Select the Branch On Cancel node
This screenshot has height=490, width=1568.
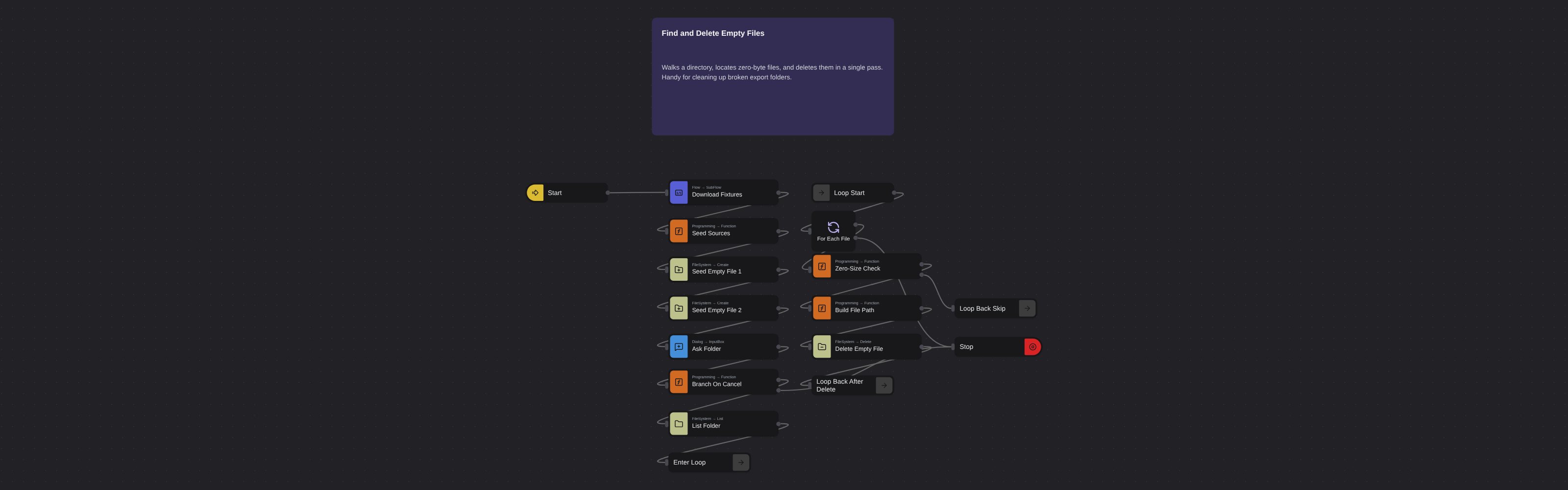click(x=724, y=382)
